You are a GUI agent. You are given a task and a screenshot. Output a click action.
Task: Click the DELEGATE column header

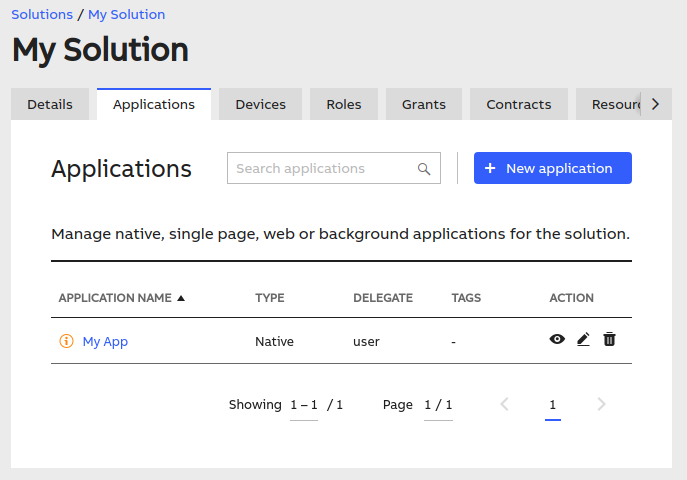[383, 298]
